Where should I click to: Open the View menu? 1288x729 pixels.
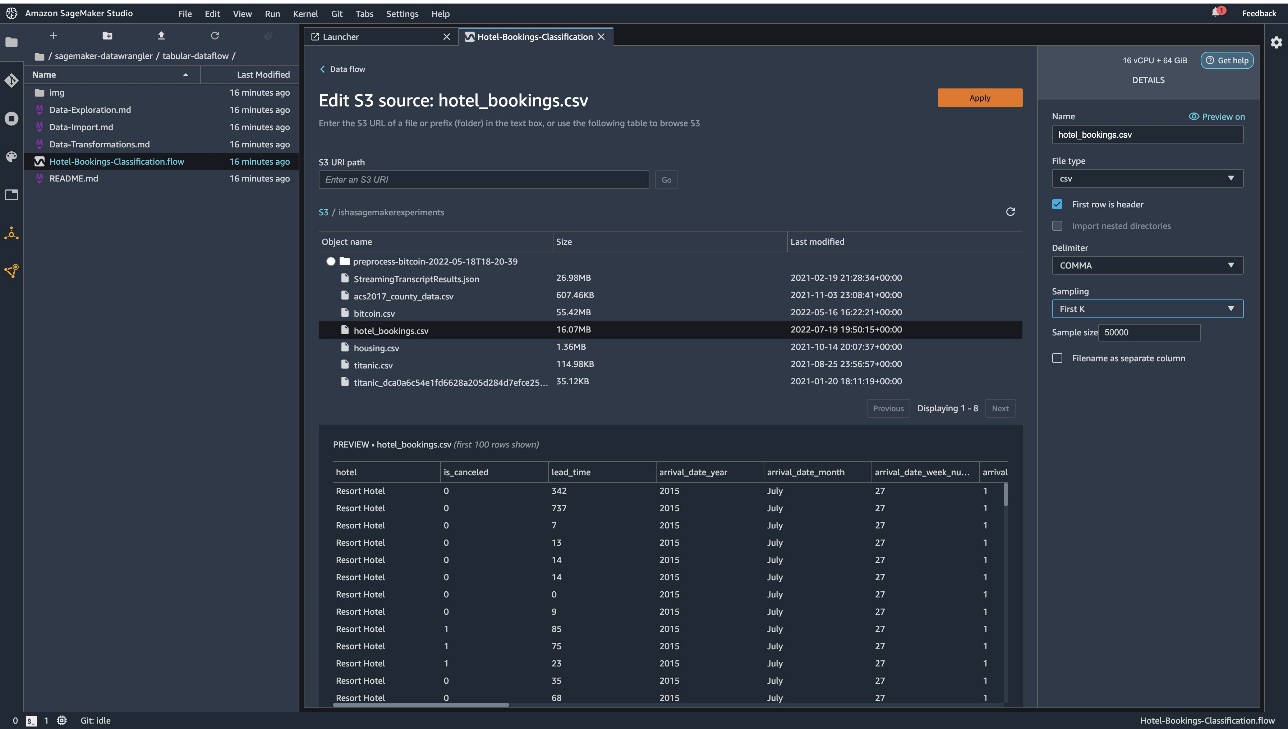pos(242,14)
